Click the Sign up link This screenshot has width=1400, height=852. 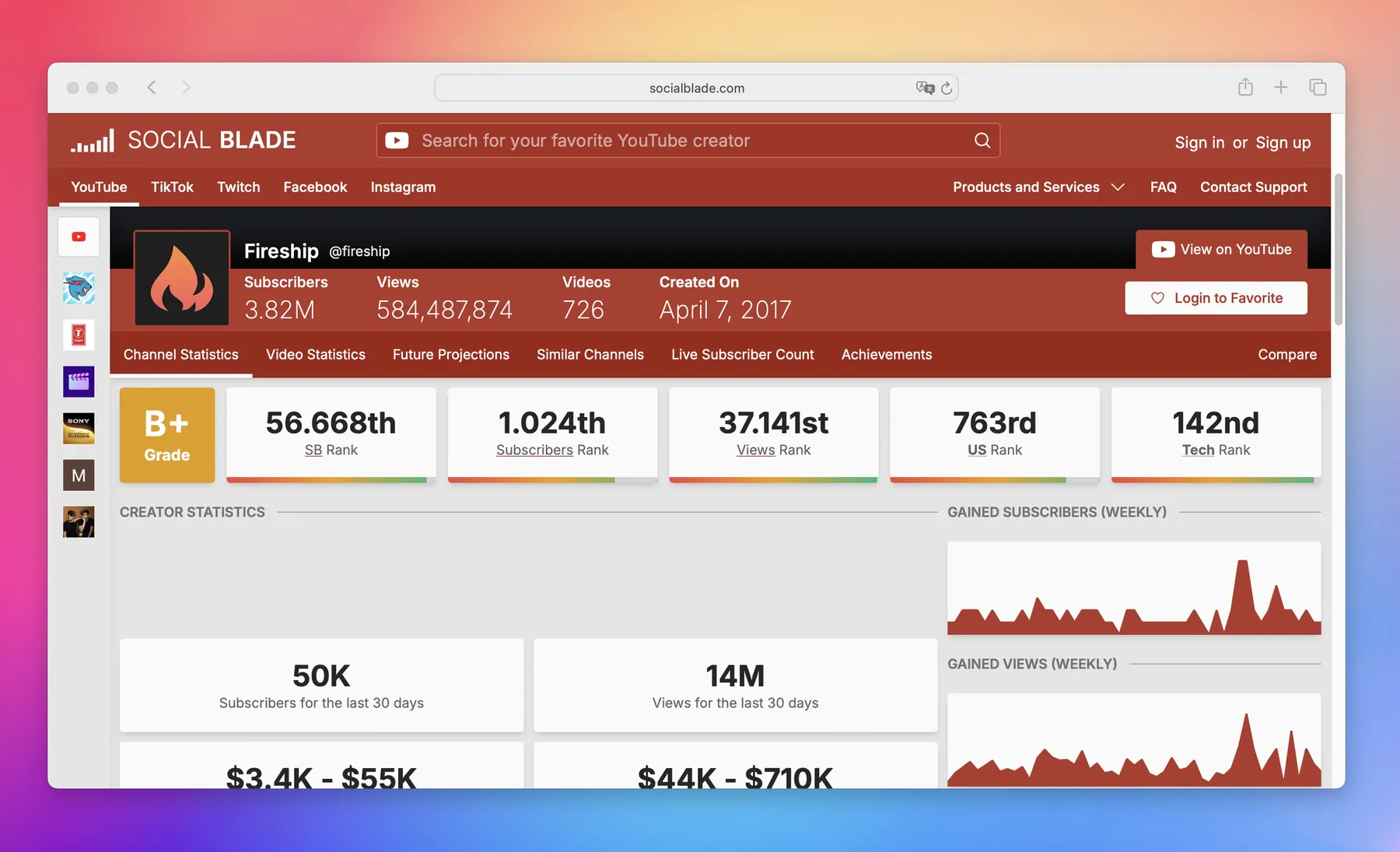tap(1283, 142)
